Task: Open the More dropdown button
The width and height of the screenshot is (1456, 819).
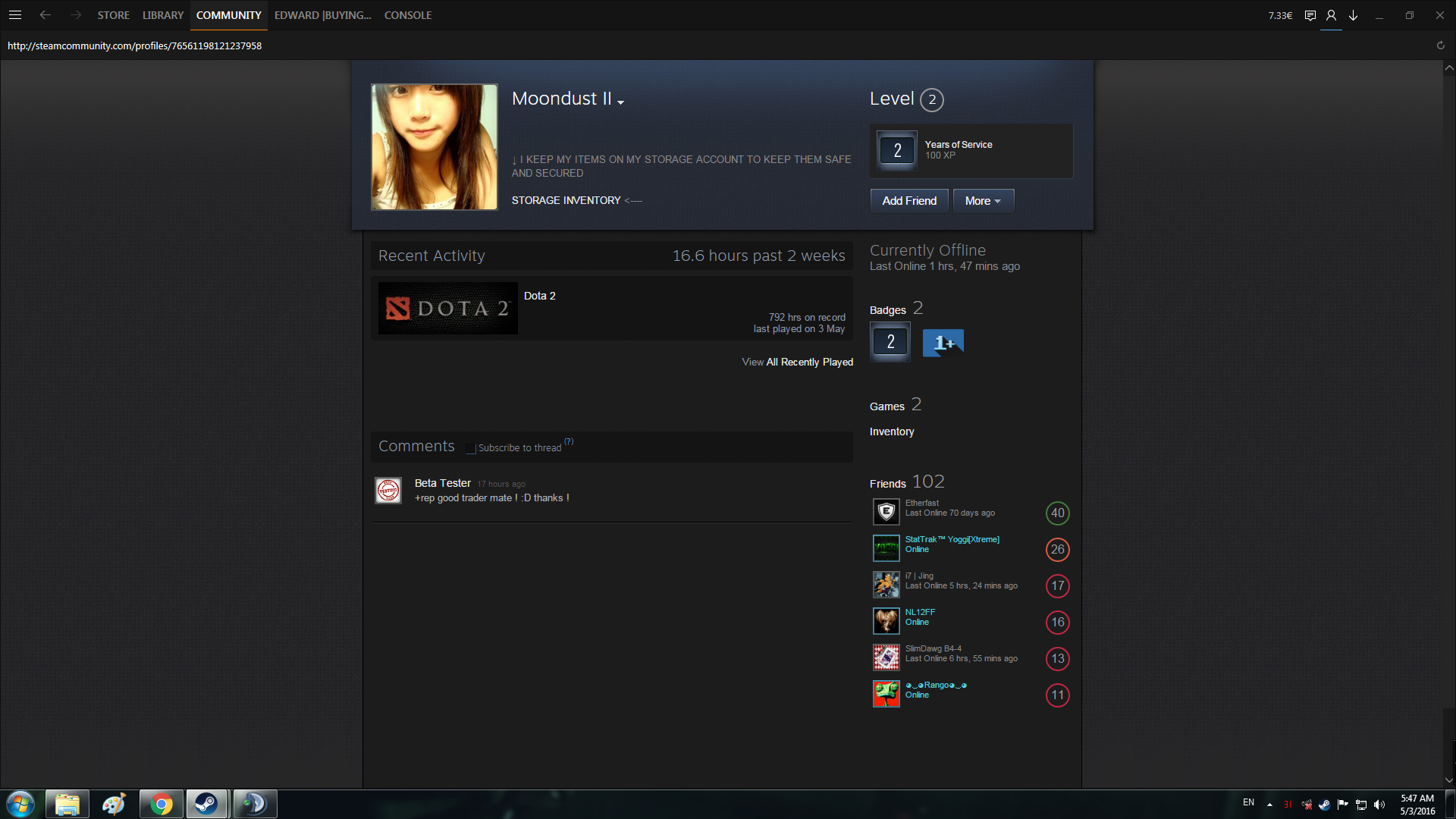Action: point(983,201)
